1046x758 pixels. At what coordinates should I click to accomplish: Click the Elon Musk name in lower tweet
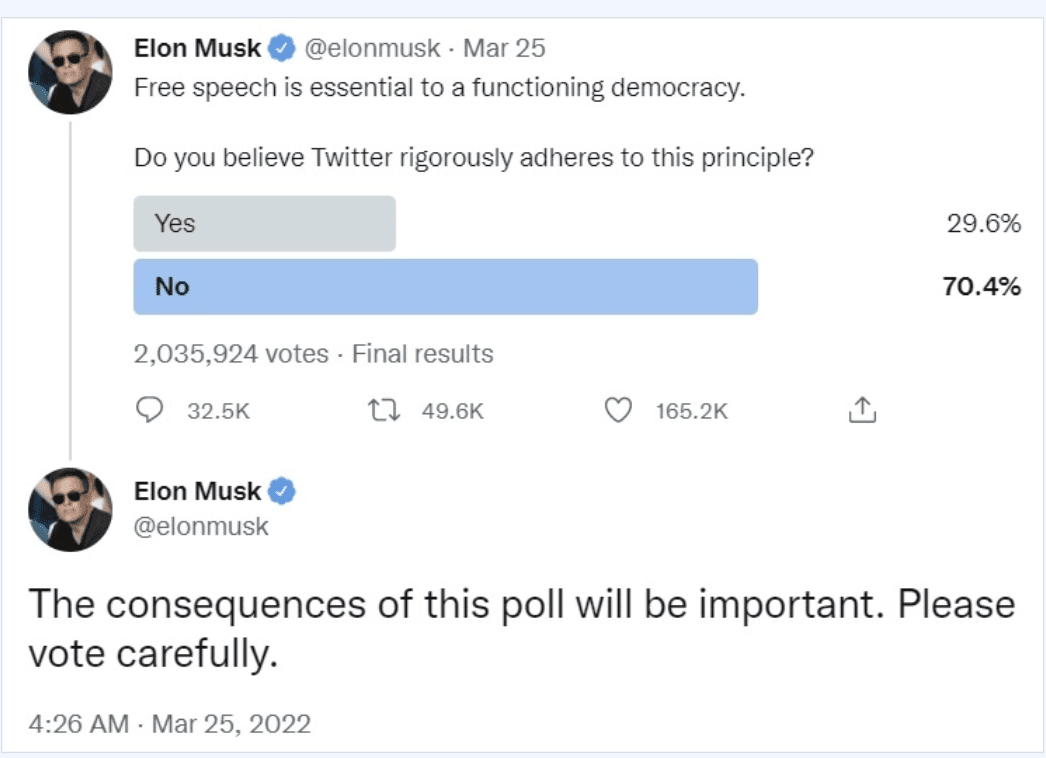click(x=198, y=491)
